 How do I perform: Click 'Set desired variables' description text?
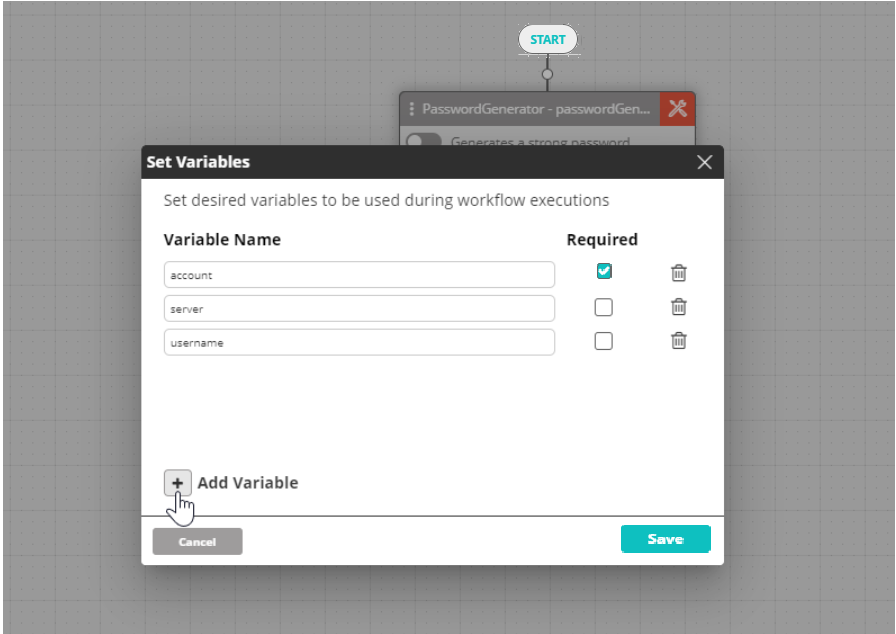[386, 200]
